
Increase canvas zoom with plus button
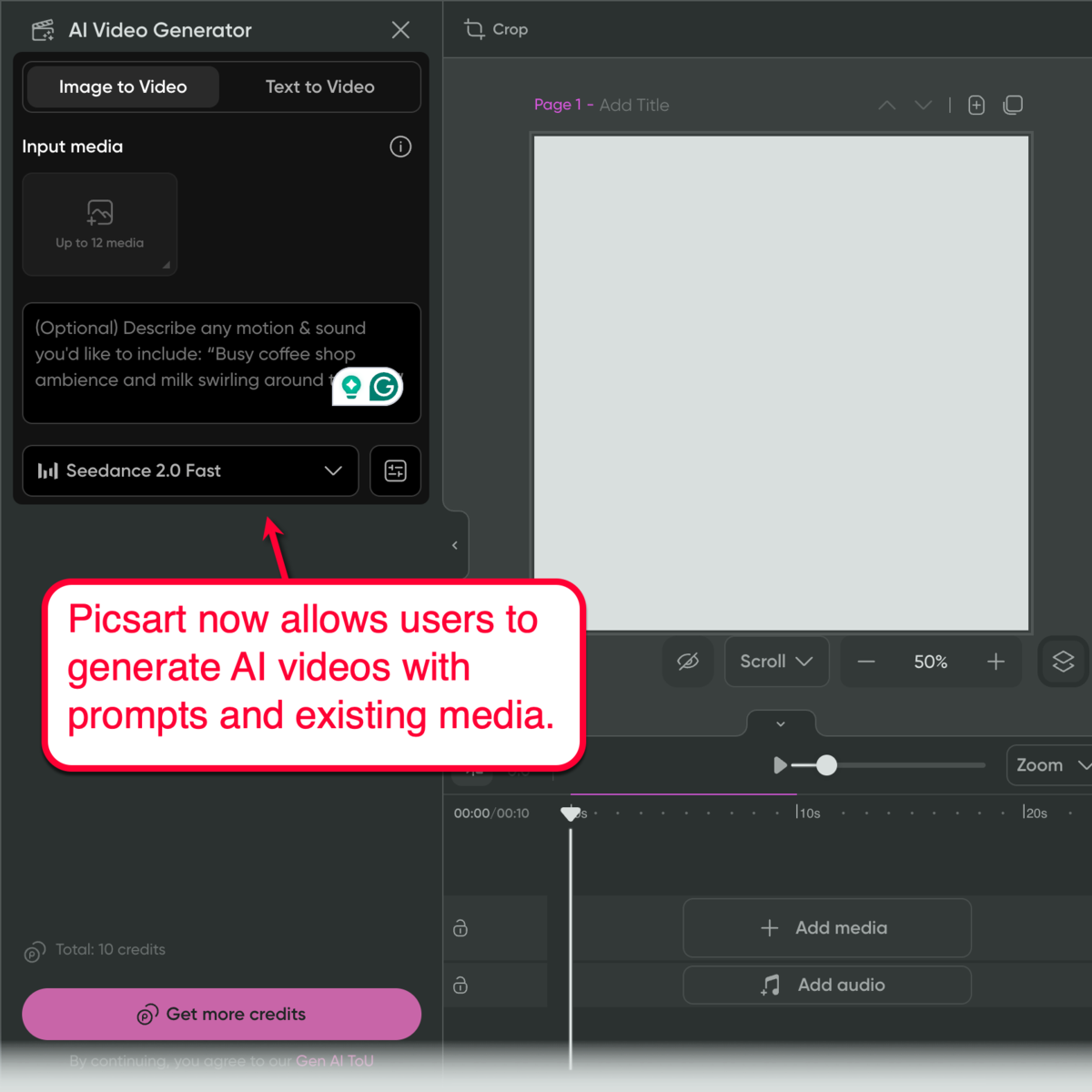(996, 662)
